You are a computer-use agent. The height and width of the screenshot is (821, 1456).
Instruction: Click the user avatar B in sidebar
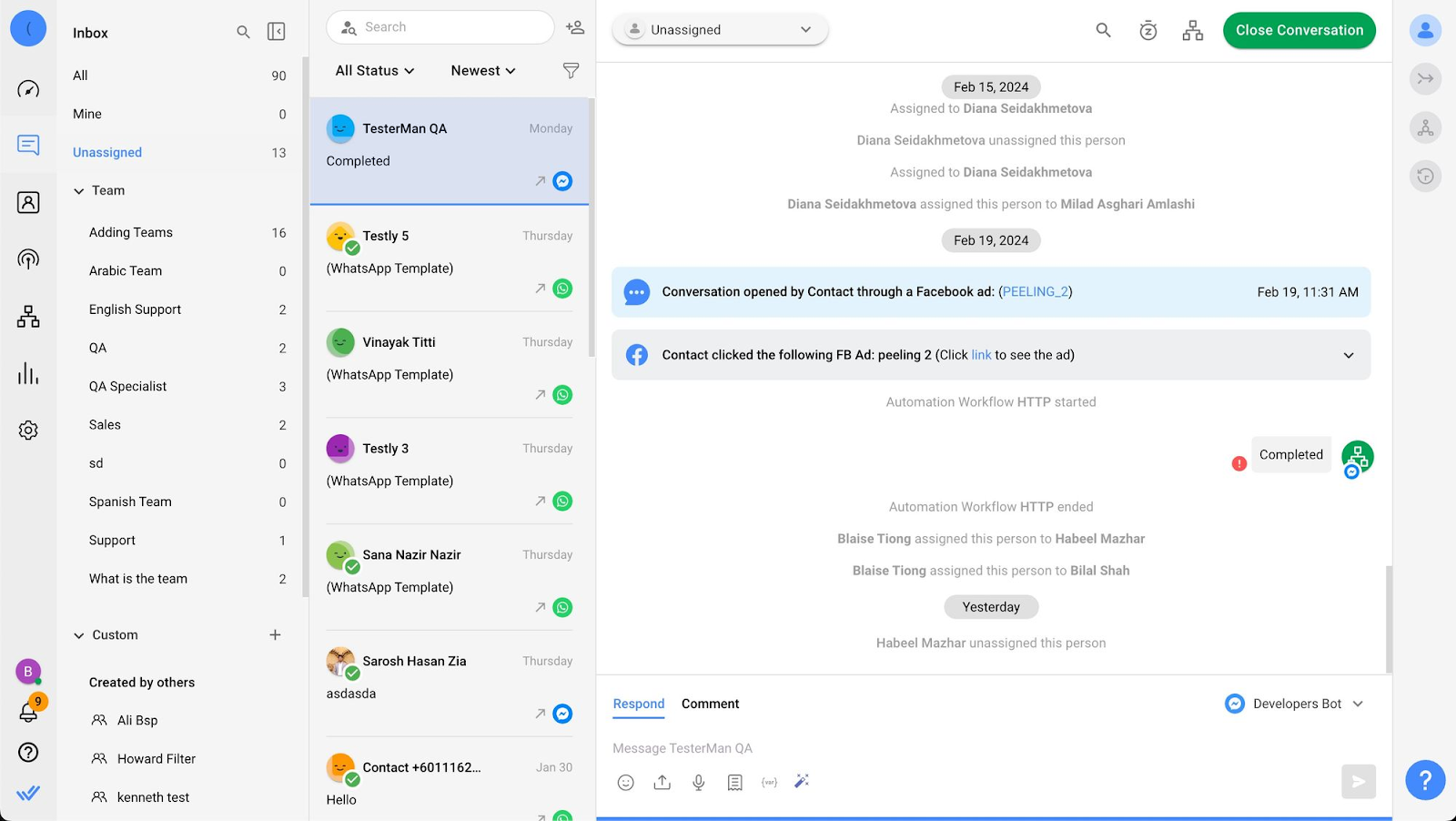click(28, 672)
